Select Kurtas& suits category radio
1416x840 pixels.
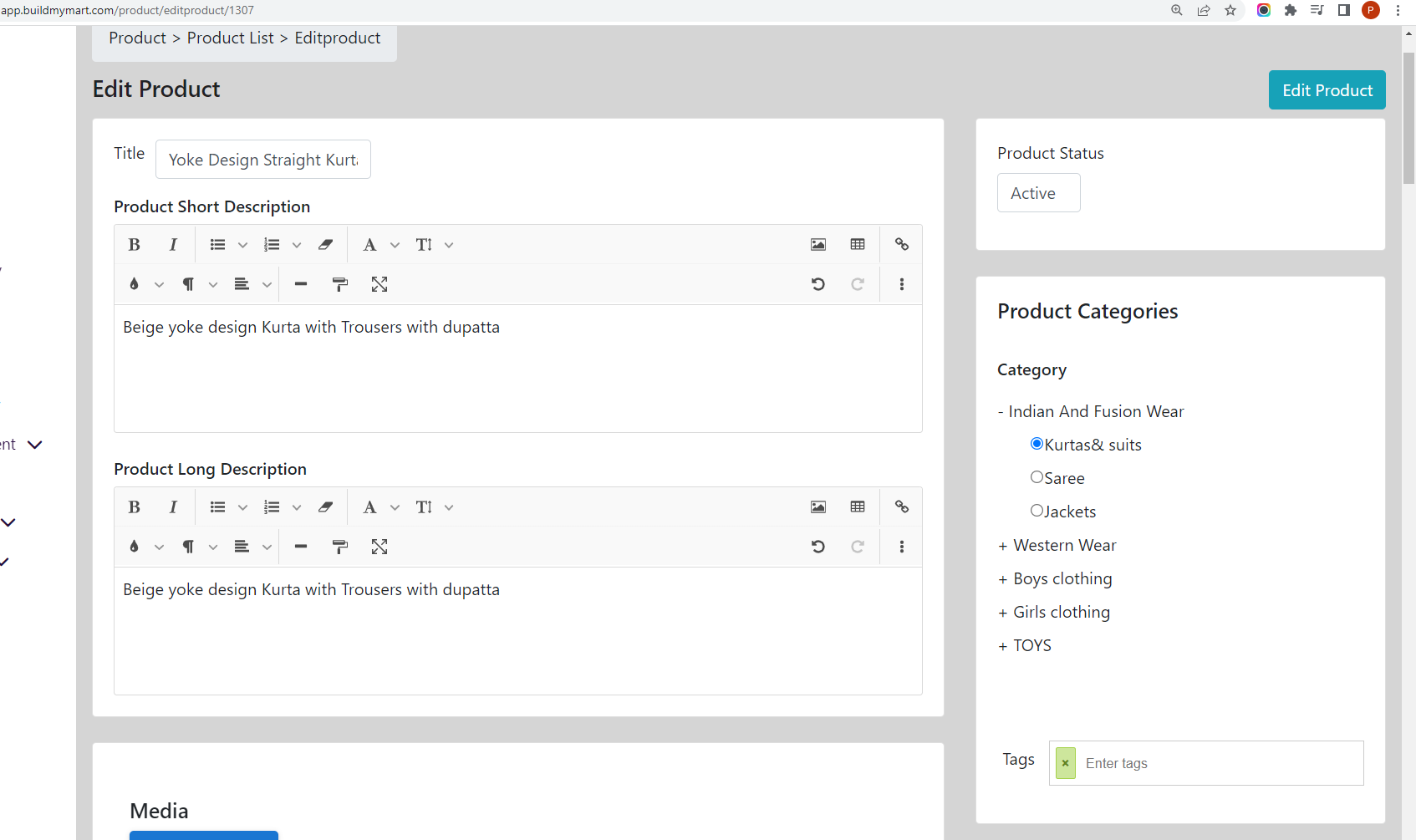(1037, 444)
